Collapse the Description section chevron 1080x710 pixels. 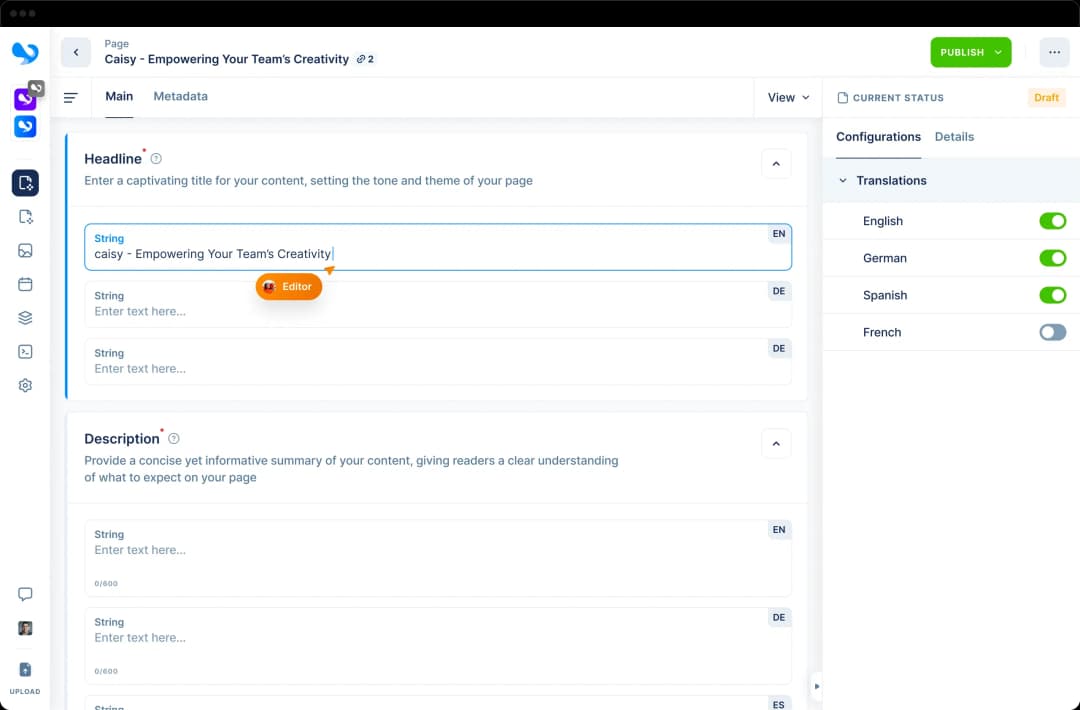coord(776,444)
